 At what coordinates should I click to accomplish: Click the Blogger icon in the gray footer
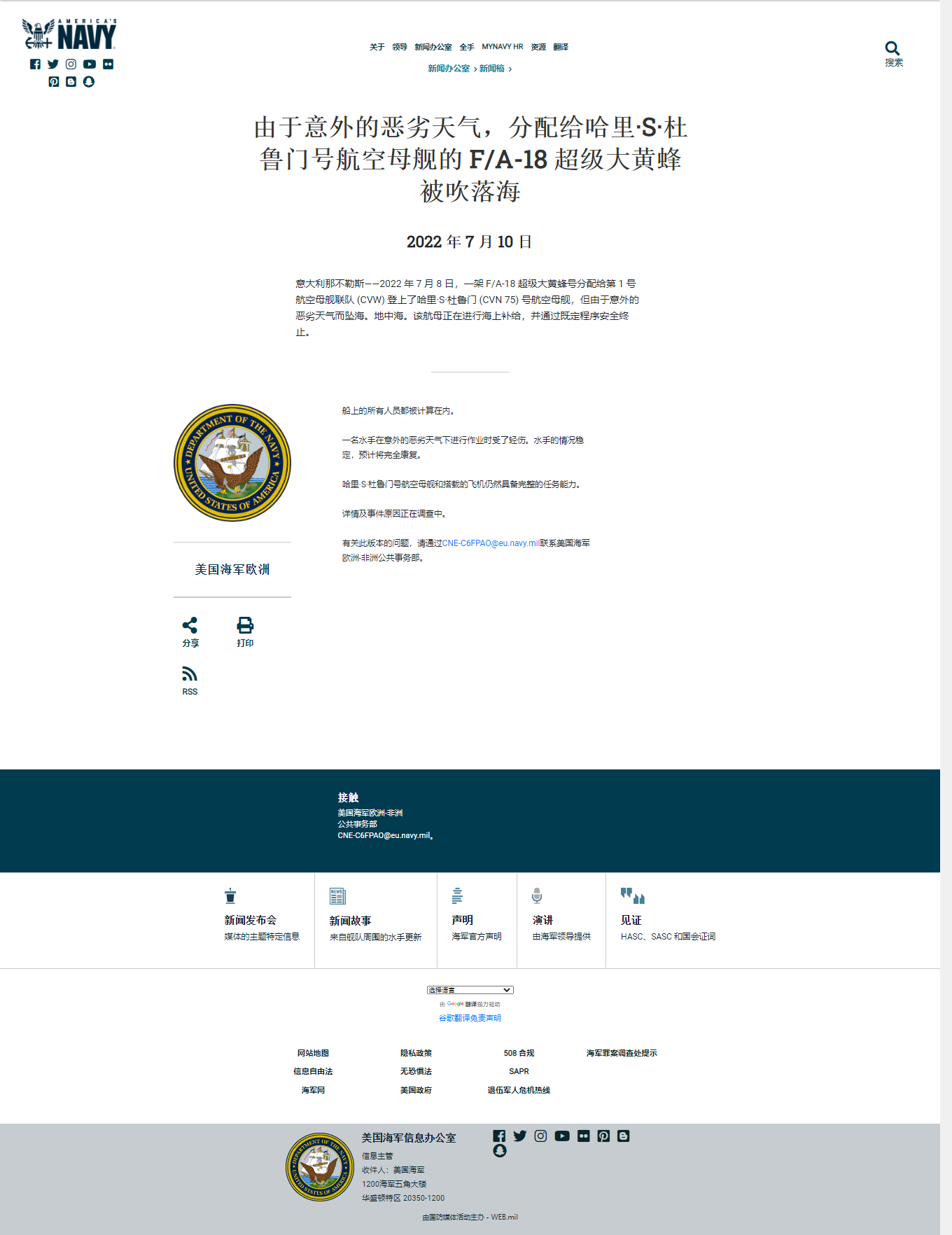coord(624,1136)
